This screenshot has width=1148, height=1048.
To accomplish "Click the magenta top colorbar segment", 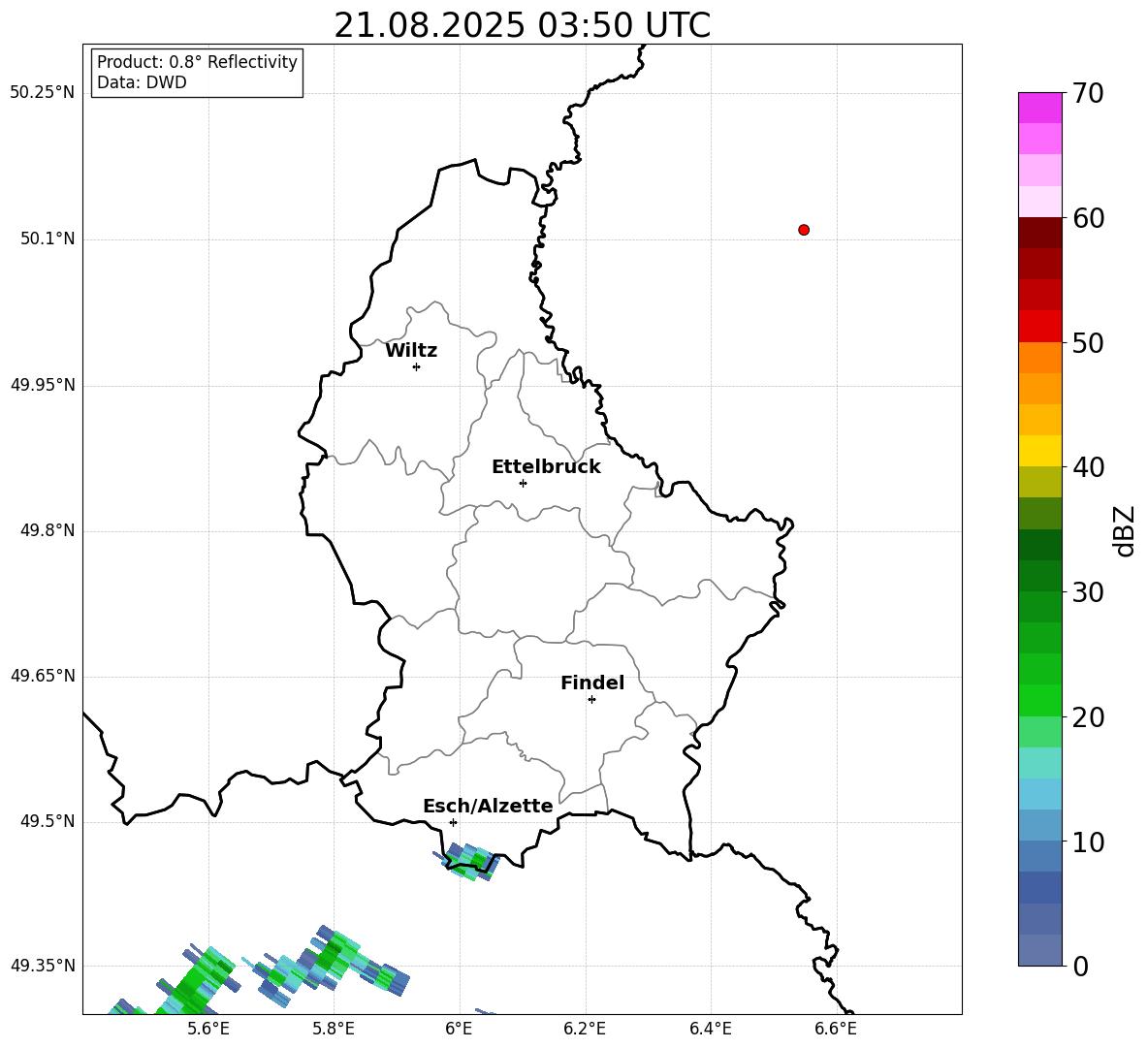I will (x=1040, y=108).
